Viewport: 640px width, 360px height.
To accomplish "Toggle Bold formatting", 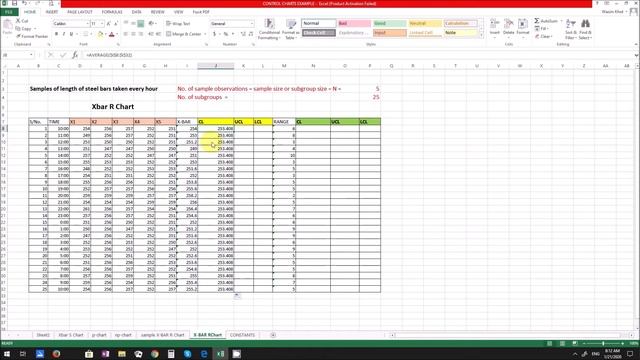I will [56, 34].
